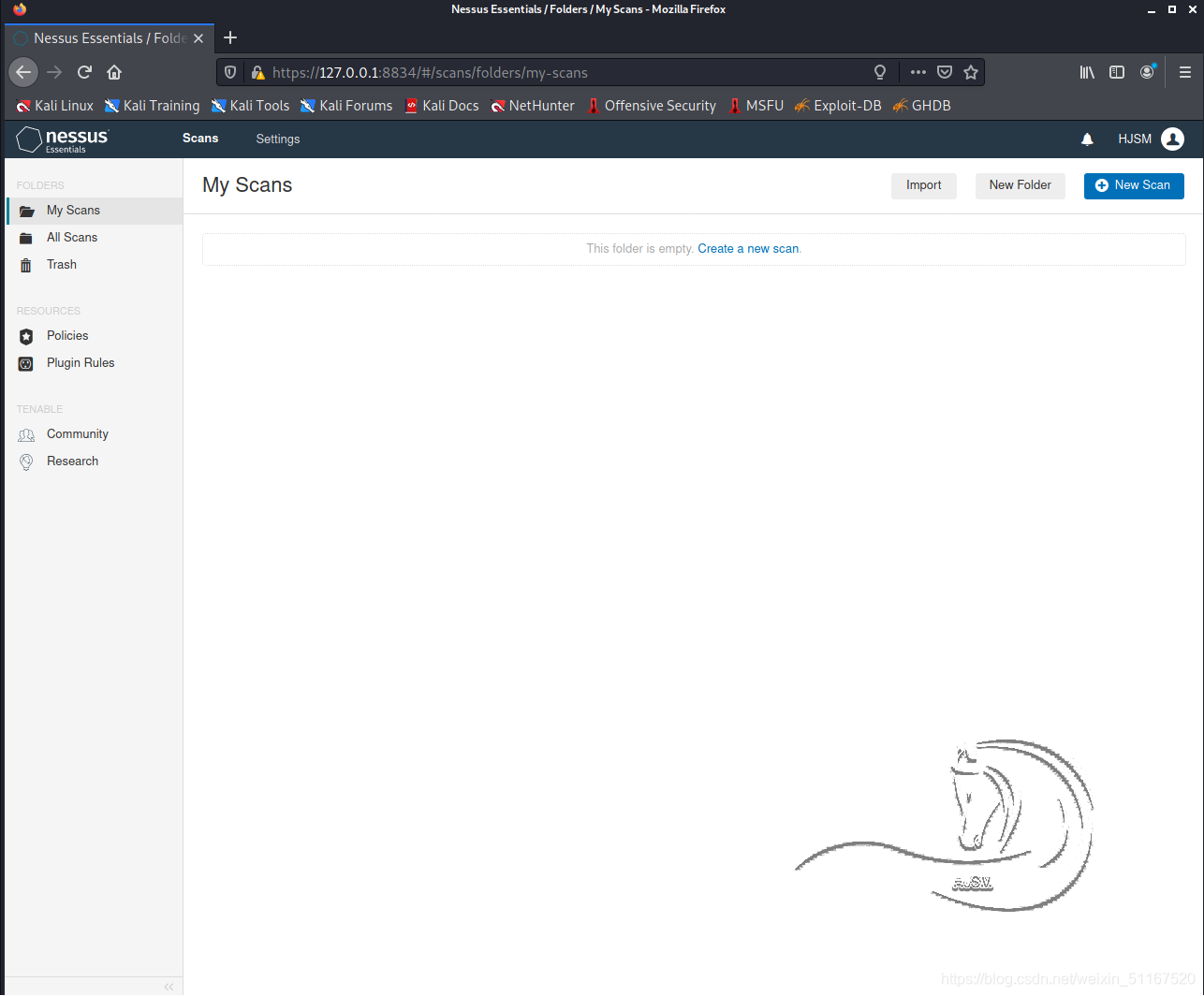Open the HJSM user avatar icon

[1172, 139]
